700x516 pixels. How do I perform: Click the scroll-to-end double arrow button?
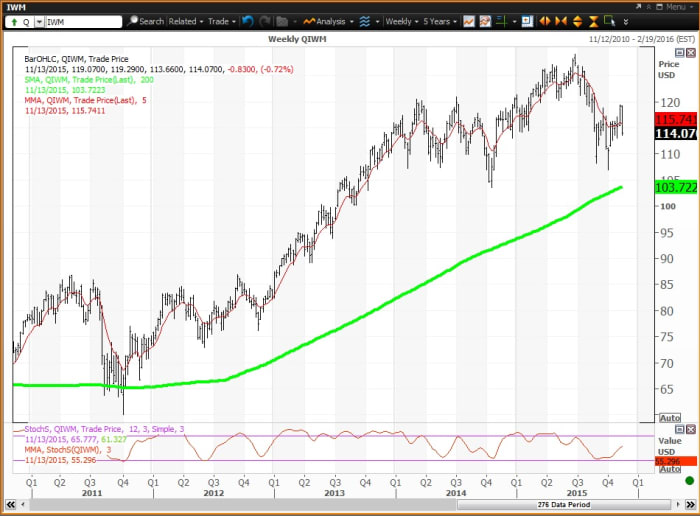[x=690, y=504]
